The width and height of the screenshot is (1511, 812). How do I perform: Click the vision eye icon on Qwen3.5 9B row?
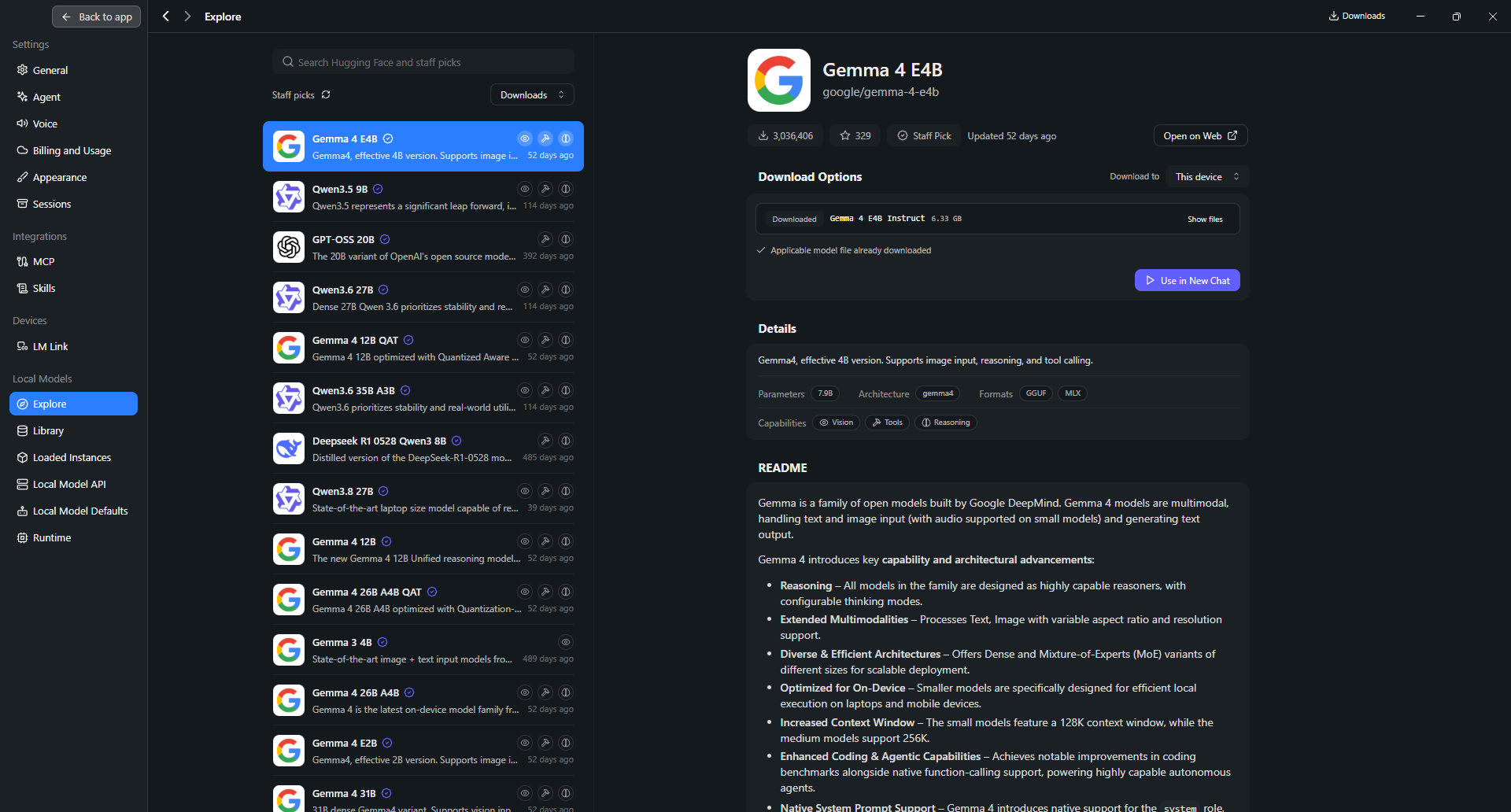pos(525,189)
